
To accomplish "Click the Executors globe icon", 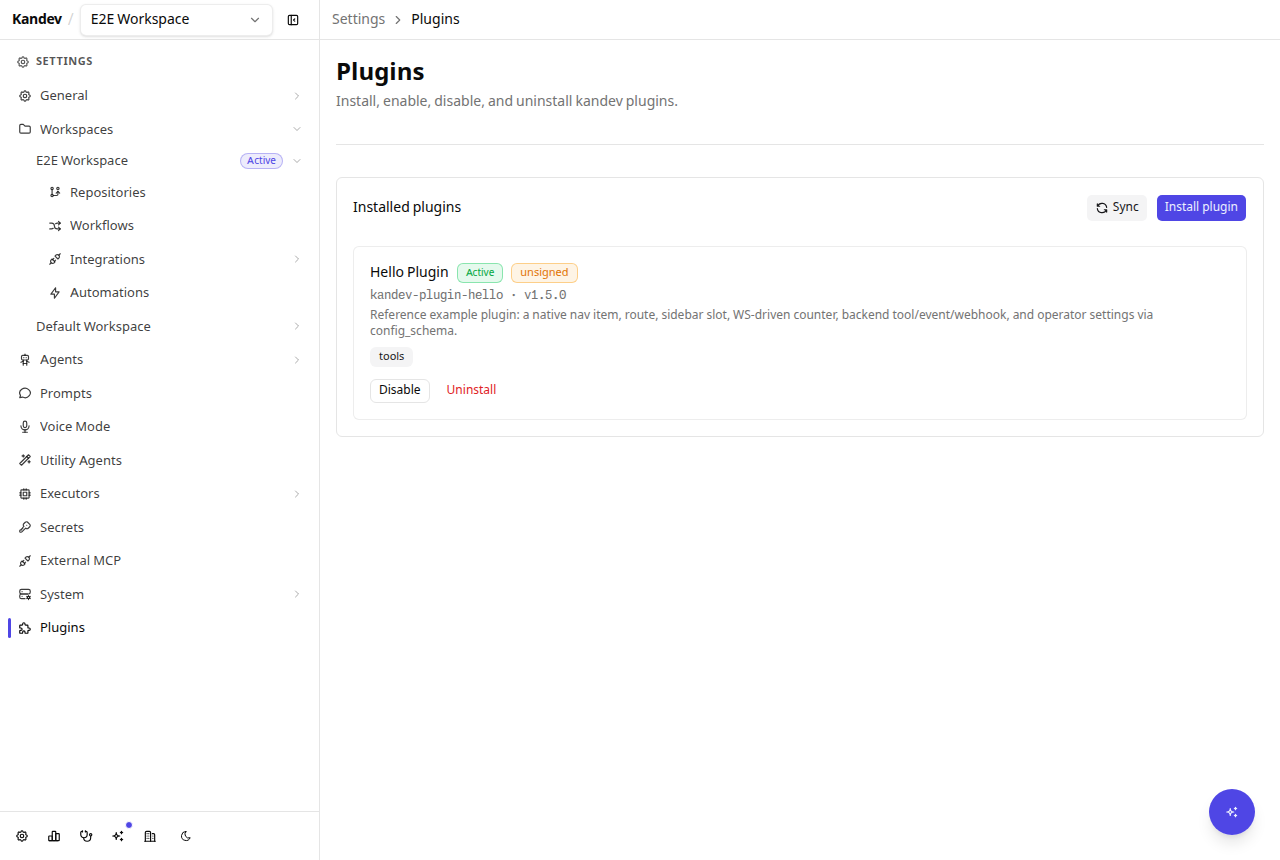I will [x=25, y=494].
